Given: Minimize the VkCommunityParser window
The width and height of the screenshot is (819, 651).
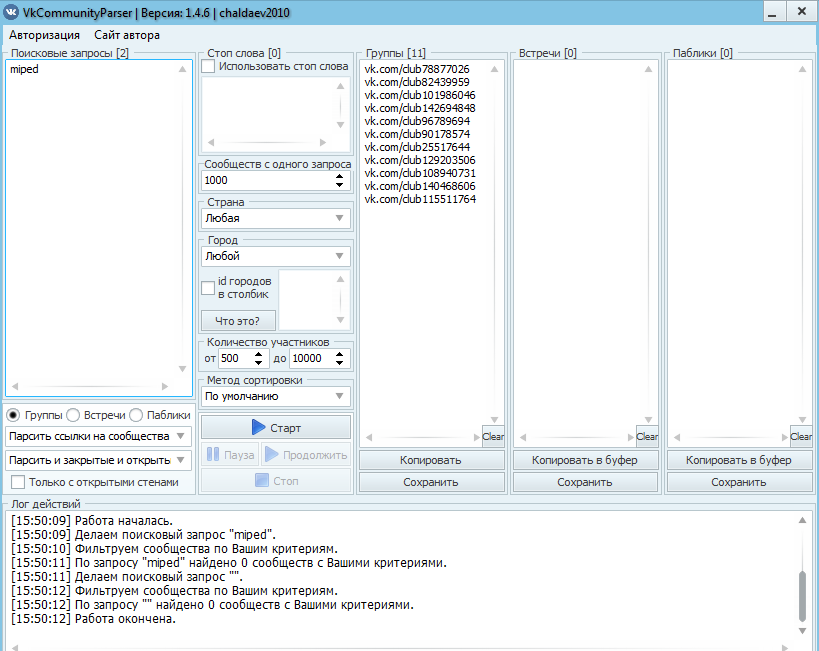Looking at the screenshot, I should [x=773, y=12].
